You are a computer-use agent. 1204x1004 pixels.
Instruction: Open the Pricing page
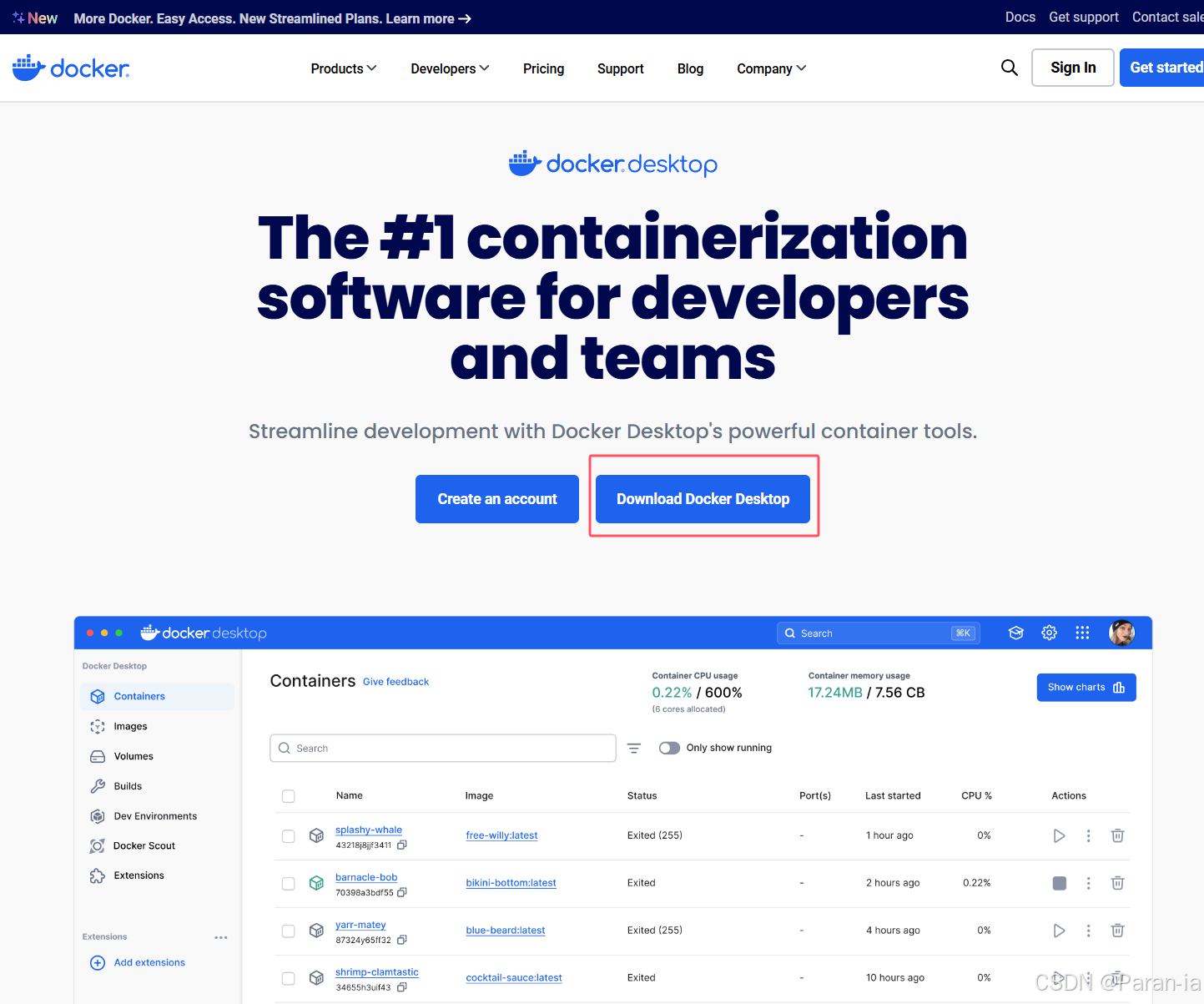tap(543, 68)
